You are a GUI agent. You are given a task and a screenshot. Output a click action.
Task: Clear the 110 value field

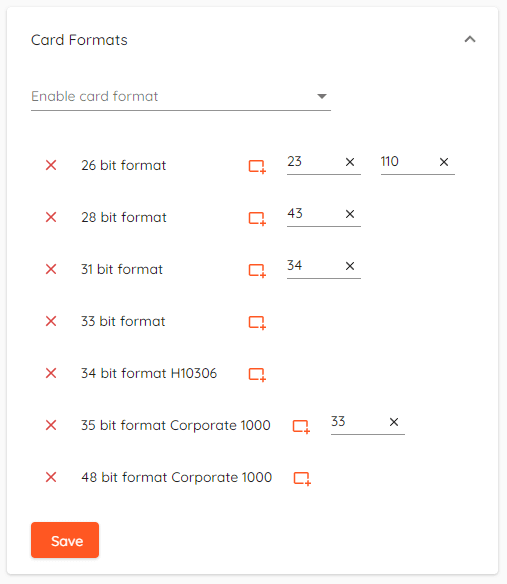click(x=444, y=162)
